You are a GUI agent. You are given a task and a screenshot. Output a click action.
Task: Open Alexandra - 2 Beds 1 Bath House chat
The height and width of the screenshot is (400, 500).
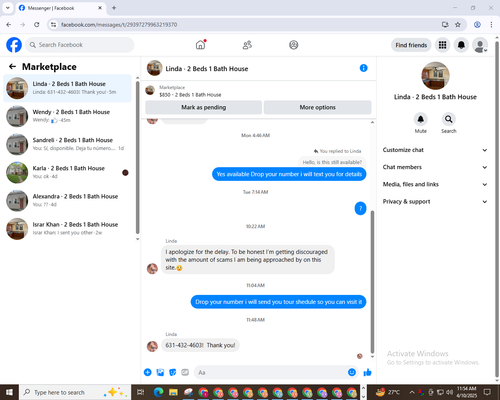(68, 200)
